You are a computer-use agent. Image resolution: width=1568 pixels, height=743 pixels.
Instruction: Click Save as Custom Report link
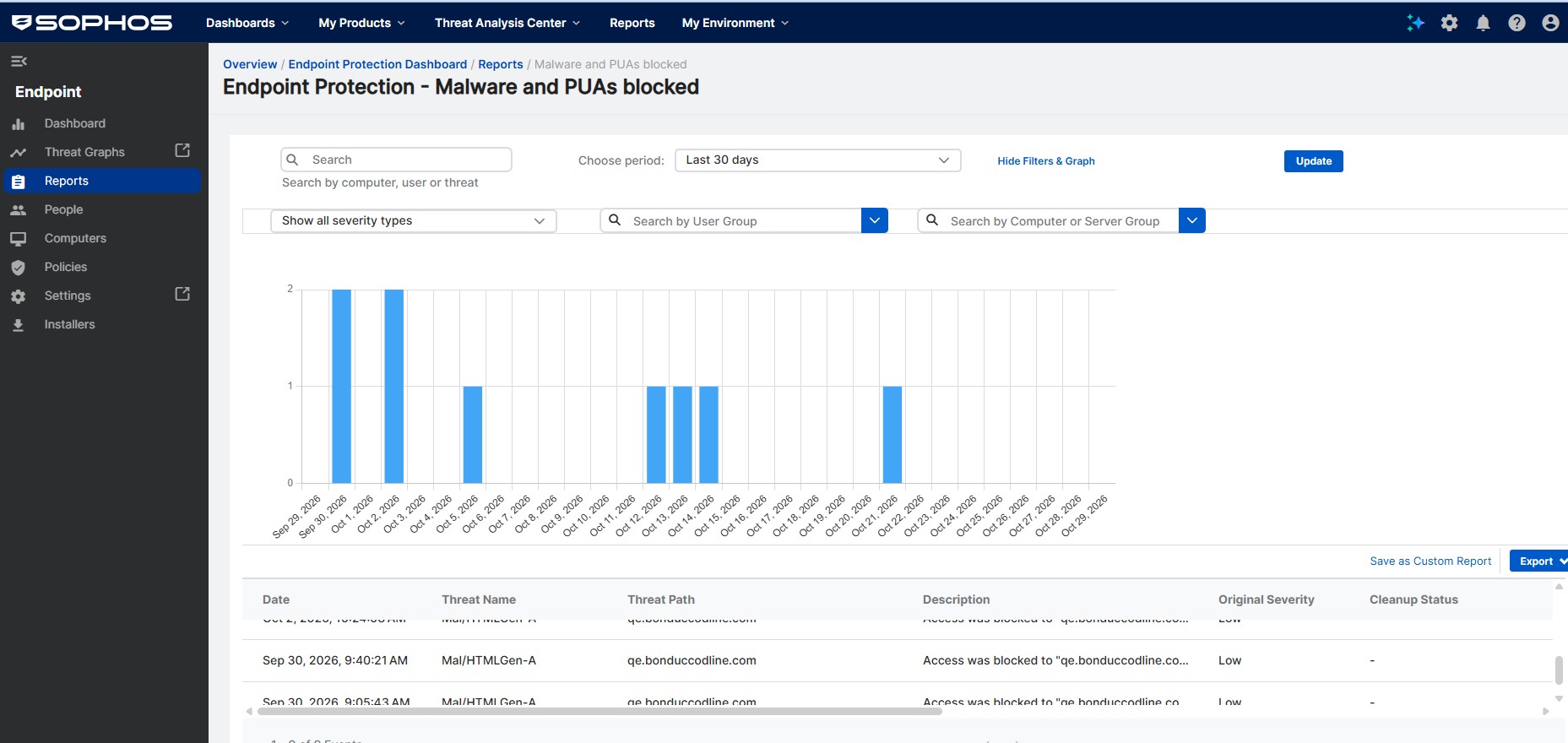click(1430, 561)
